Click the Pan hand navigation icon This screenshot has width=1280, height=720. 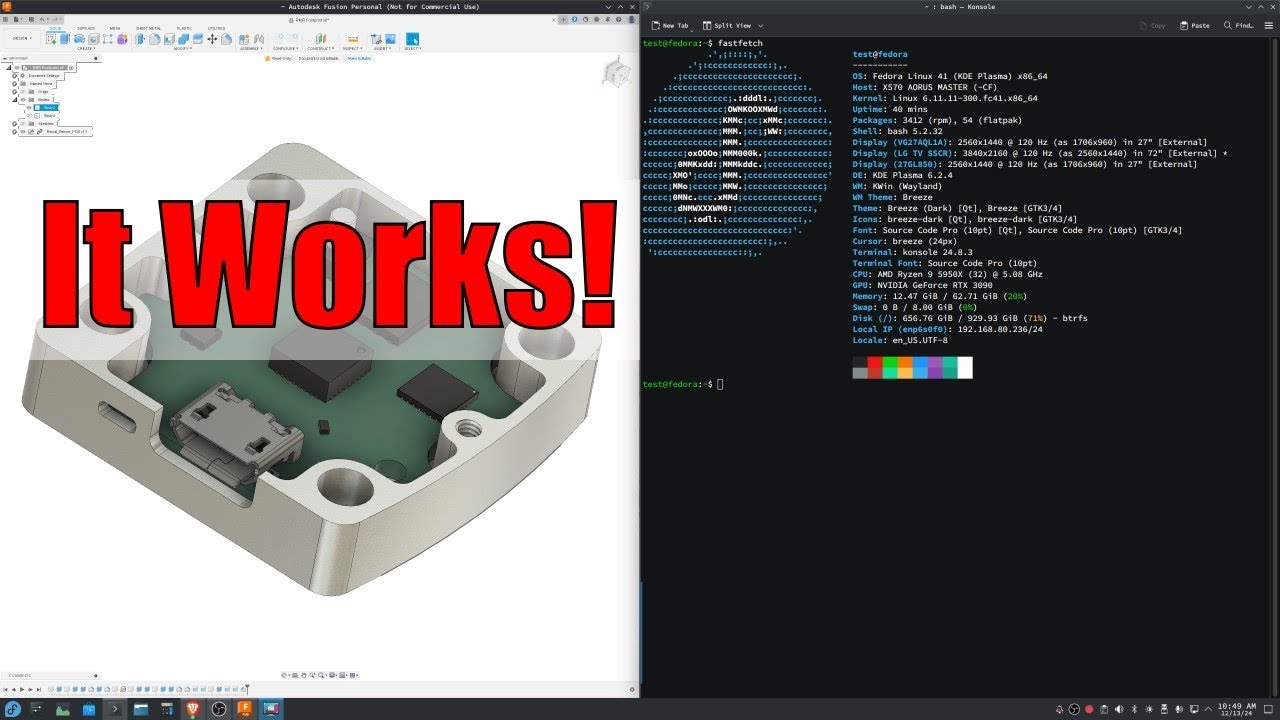pos(304,675)
